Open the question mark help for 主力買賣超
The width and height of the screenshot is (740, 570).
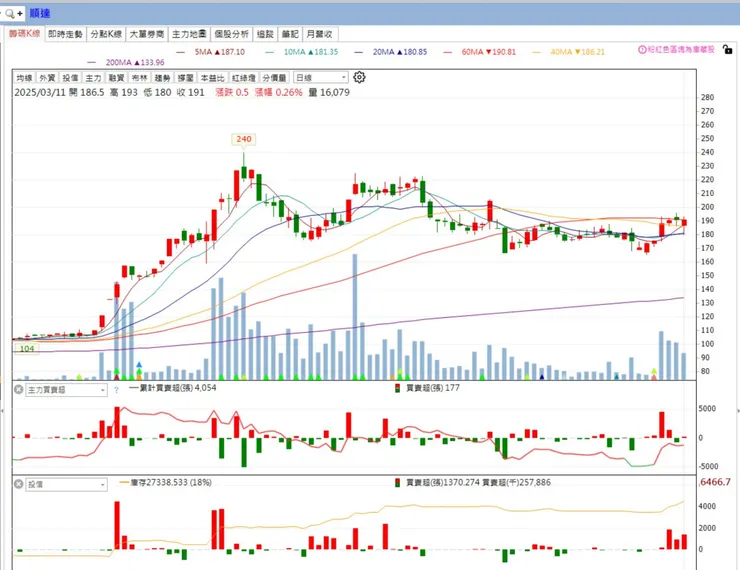(116, 390)
